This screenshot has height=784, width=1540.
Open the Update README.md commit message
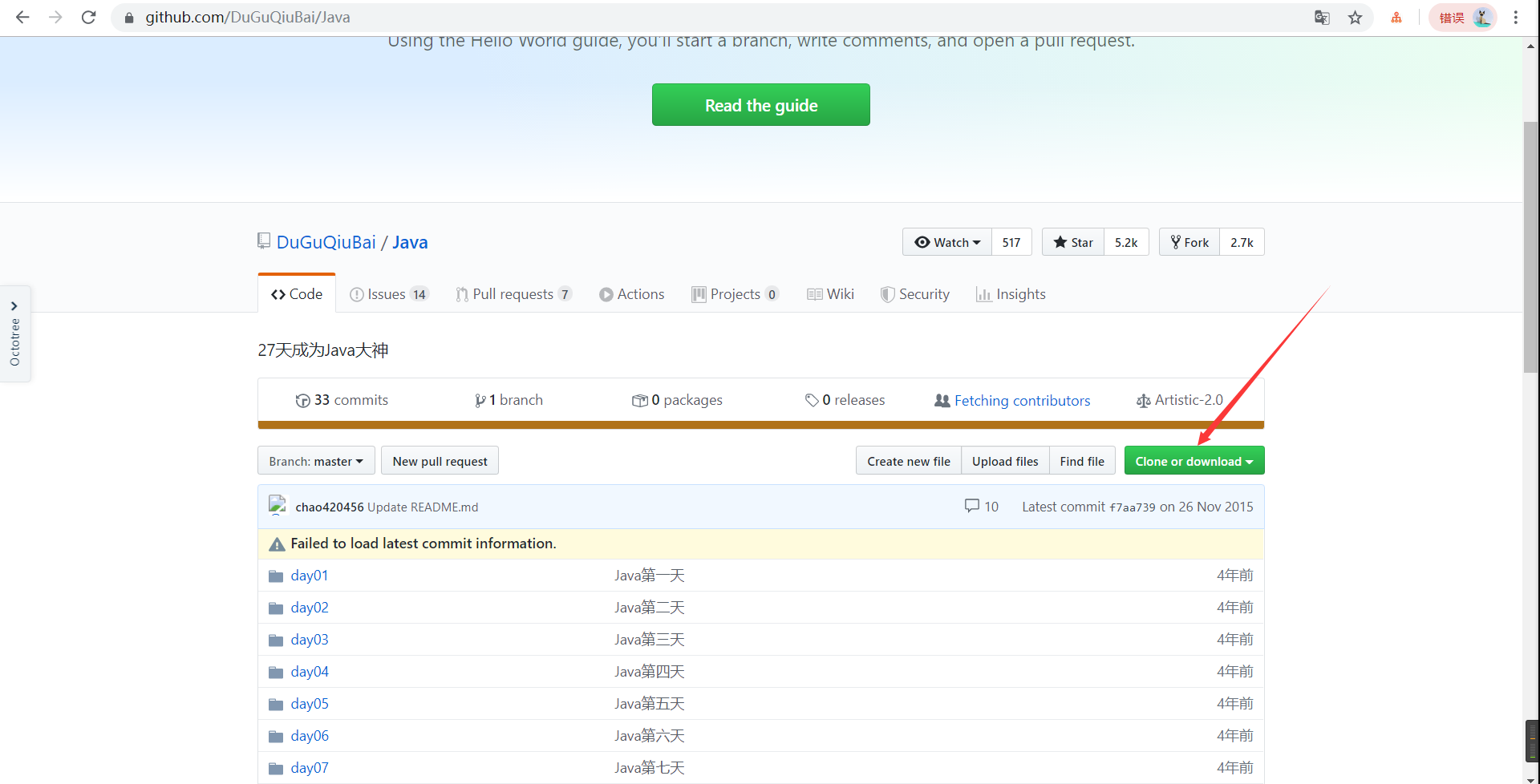[423, 507]
